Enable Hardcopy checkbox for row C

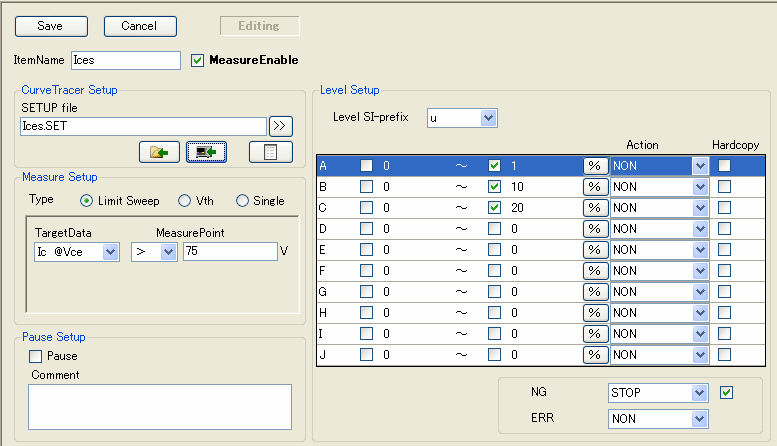point(724,208)
